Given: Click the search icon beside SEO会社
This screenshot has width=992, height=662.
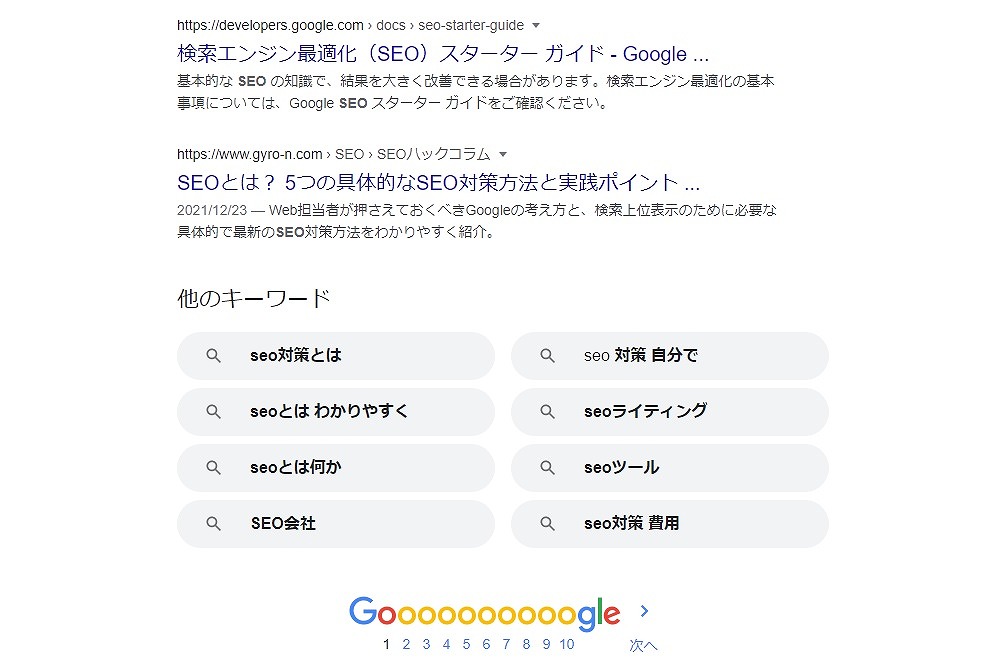Looking at the screenshot, I should [214, 524].
